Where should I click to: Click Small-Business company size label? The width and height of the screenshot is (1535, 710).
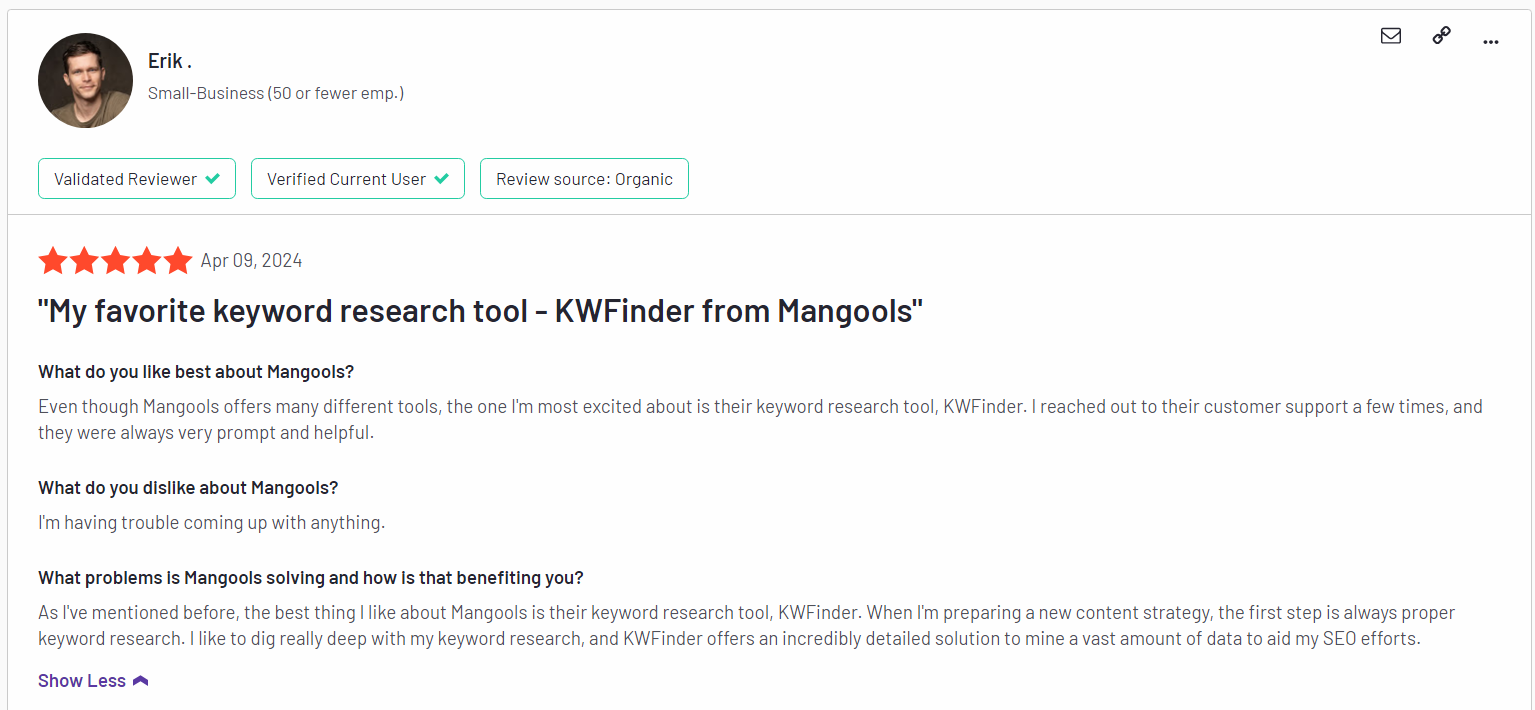276,93
